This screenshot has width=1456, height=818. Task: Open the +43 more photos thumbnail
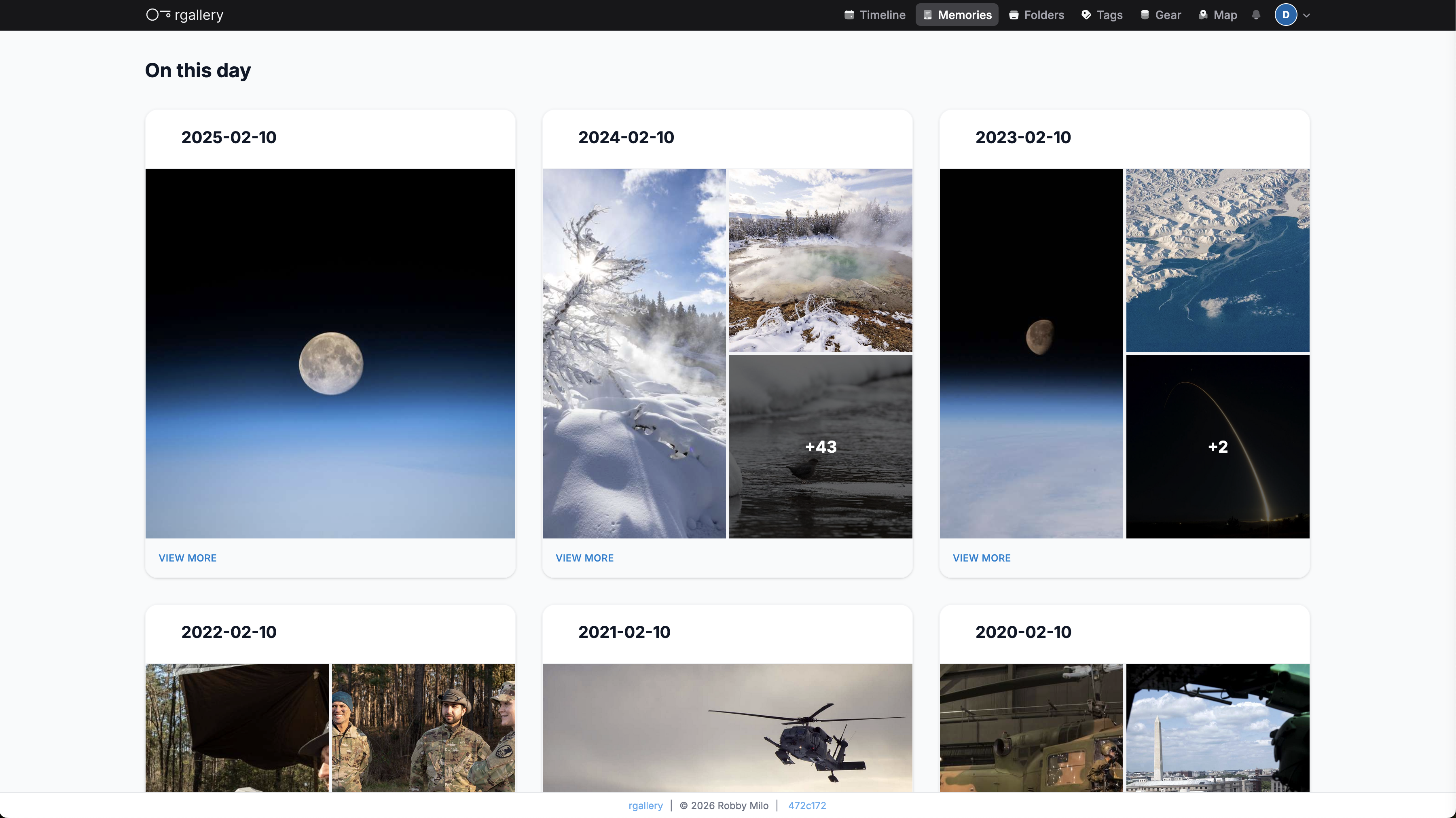pos(820,447)
